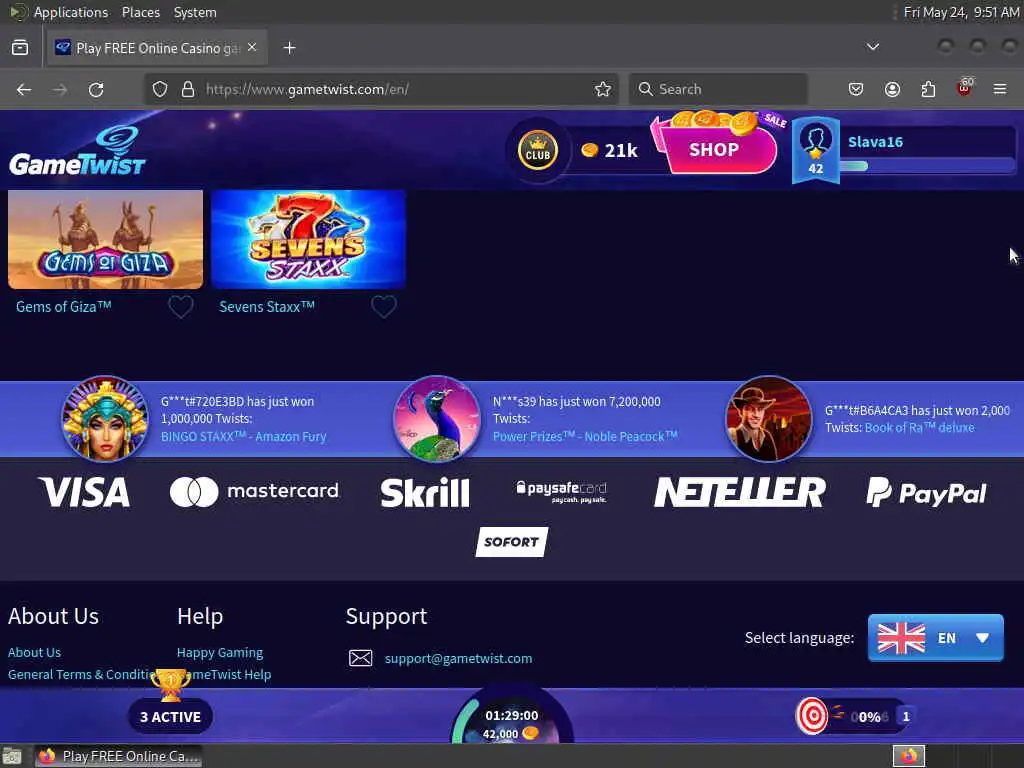Click the Skrill payment logo
The height and width of the screenshot is (768, 1024).
[x=425, y=492]
